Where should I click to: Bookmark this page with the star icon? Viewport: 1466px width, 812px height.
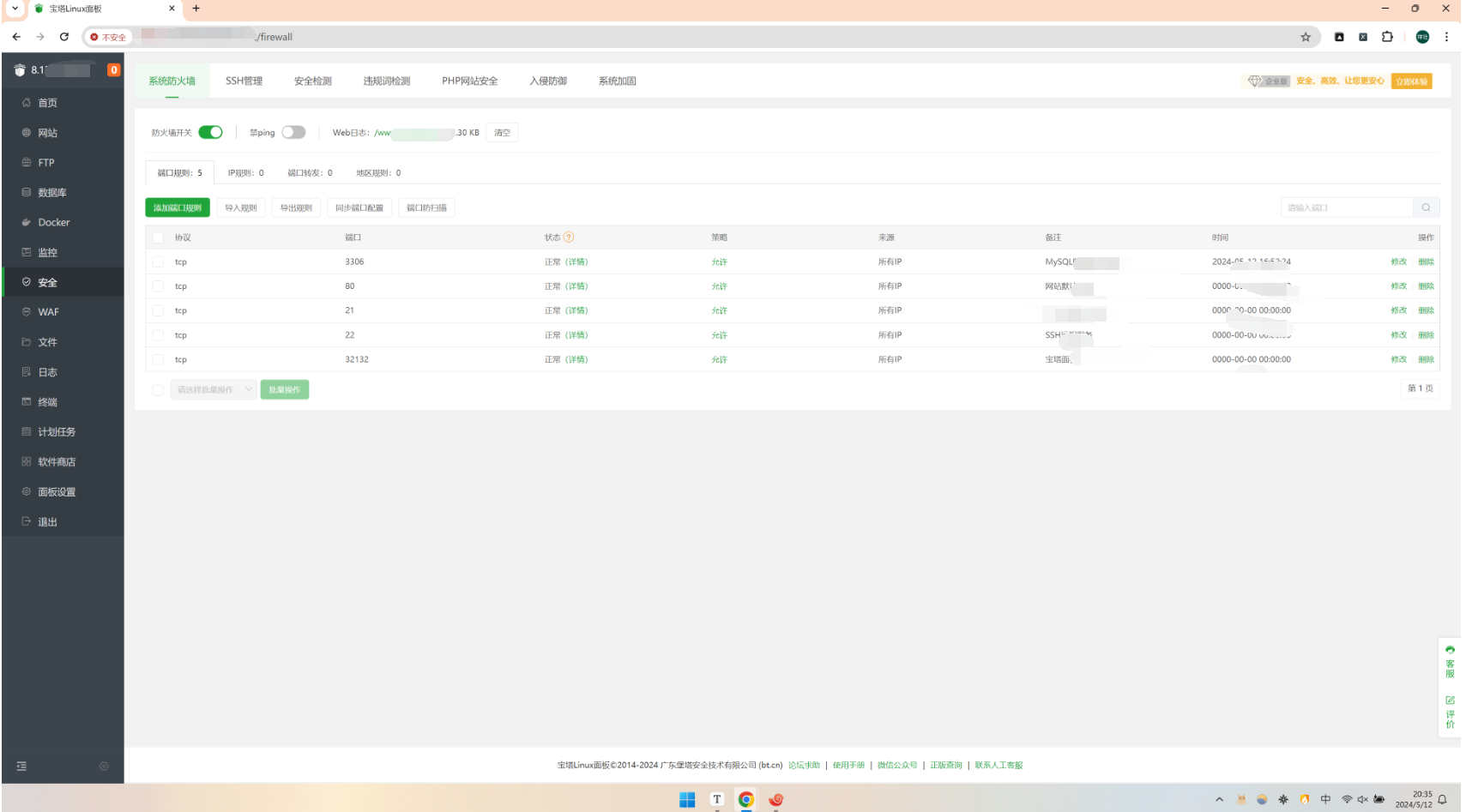click(1306, 37)
